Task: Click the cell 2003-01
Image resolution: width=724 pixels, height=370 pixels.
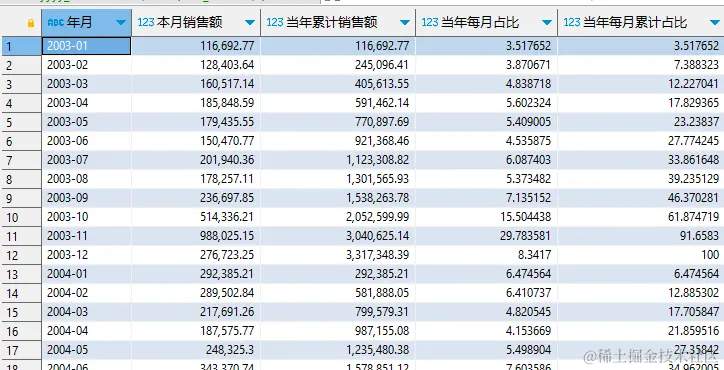Action: [x=86, y=46]
